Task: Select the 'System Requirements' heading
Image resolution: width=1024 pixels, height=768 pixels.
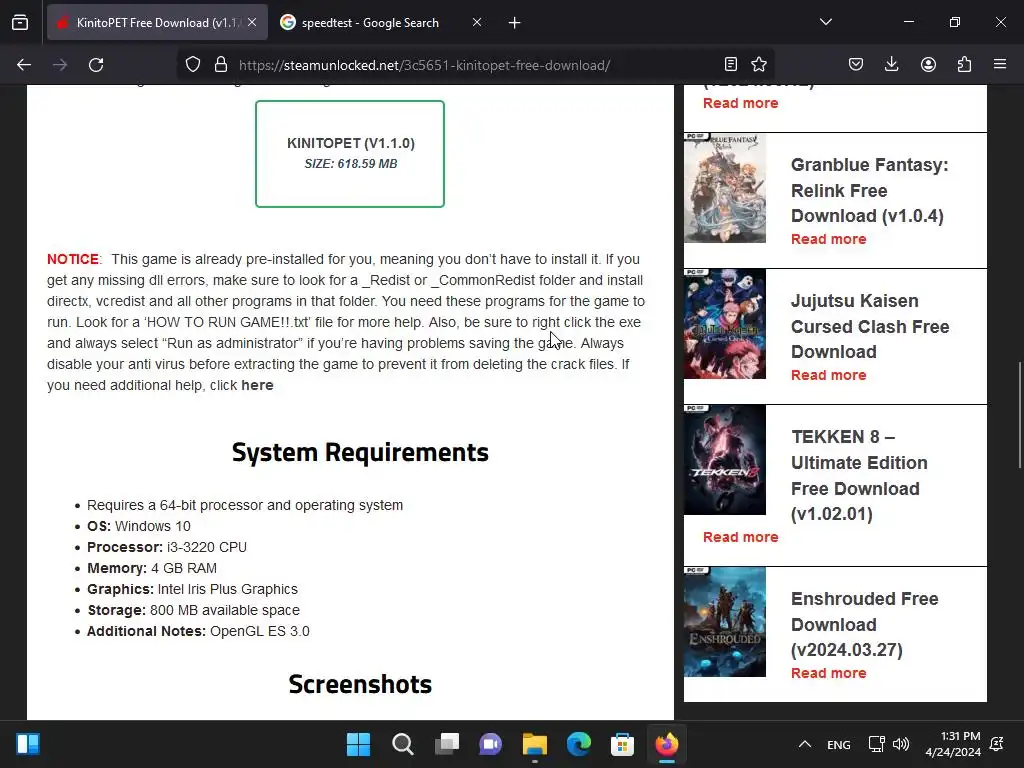Action: 360,452
